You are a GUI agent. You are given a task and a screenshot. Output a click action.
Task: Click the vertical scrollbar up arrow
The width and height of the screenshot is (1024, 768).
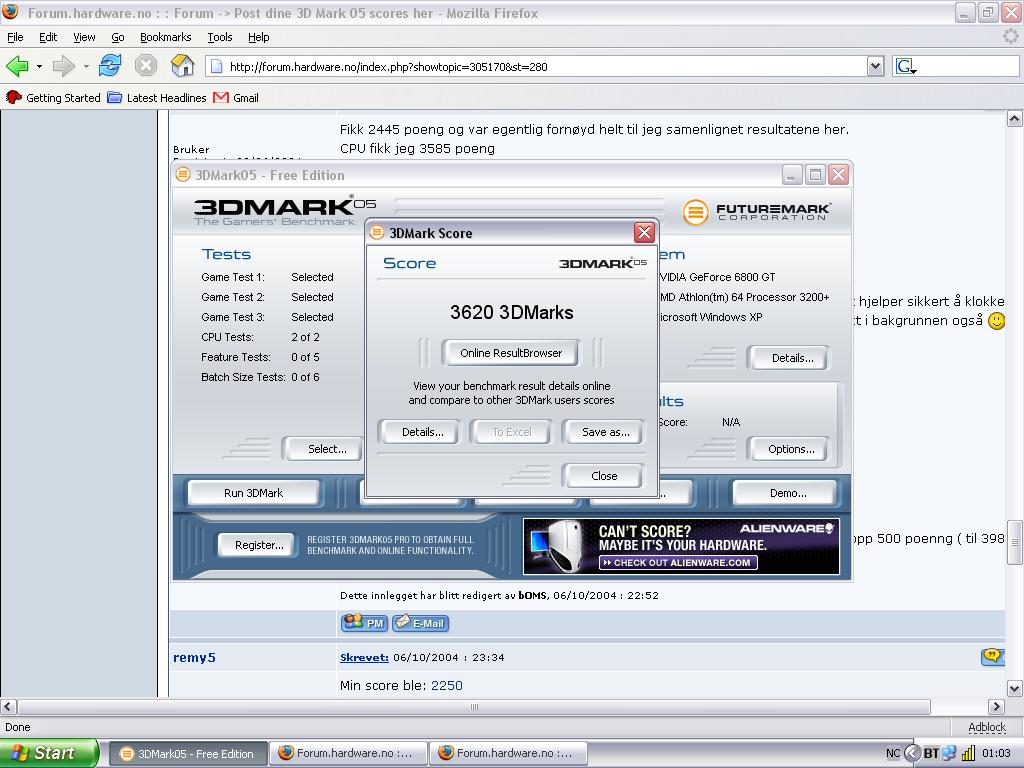1014,118
